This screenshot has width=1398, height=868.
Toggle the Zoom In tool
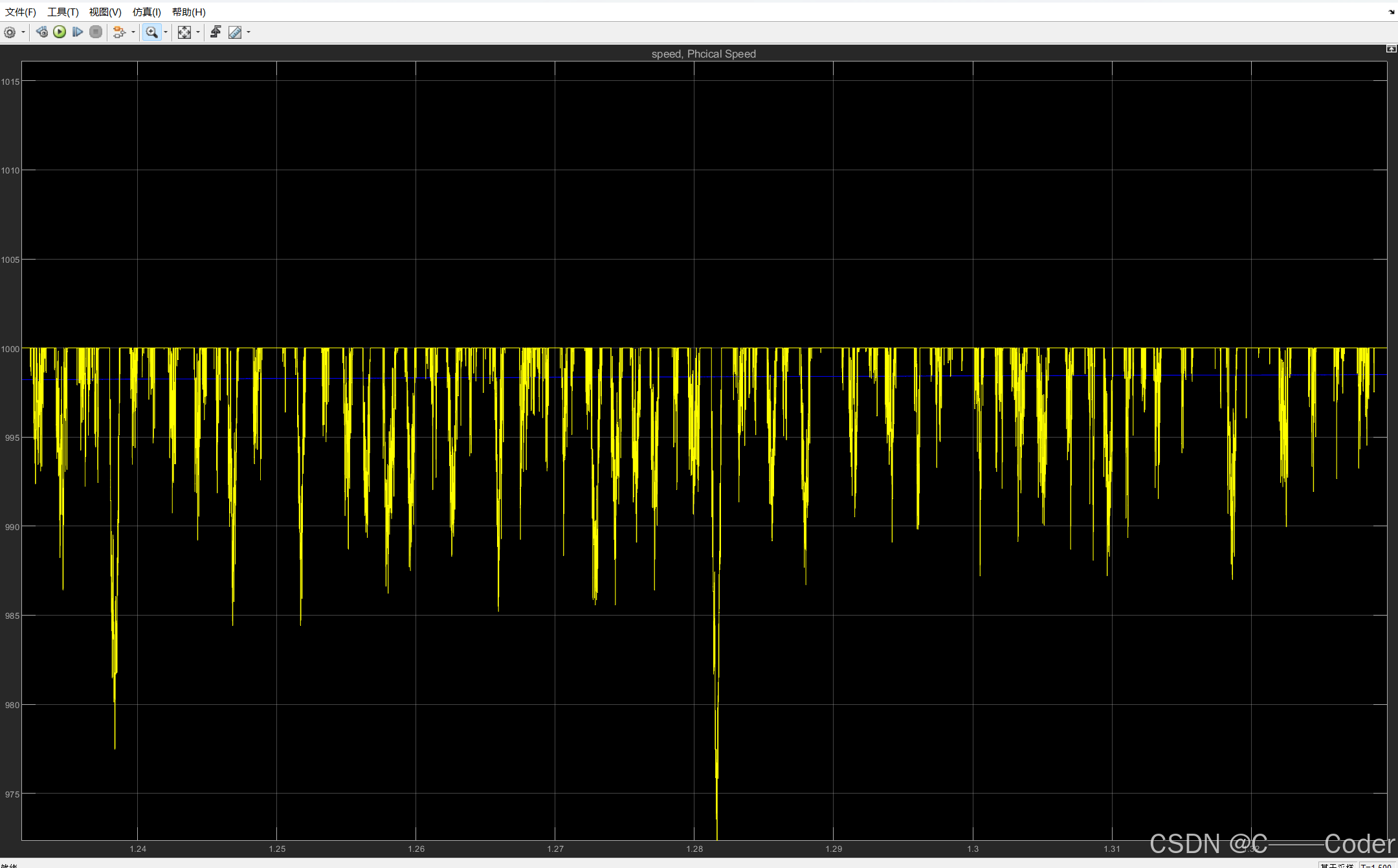click(151, 32)
